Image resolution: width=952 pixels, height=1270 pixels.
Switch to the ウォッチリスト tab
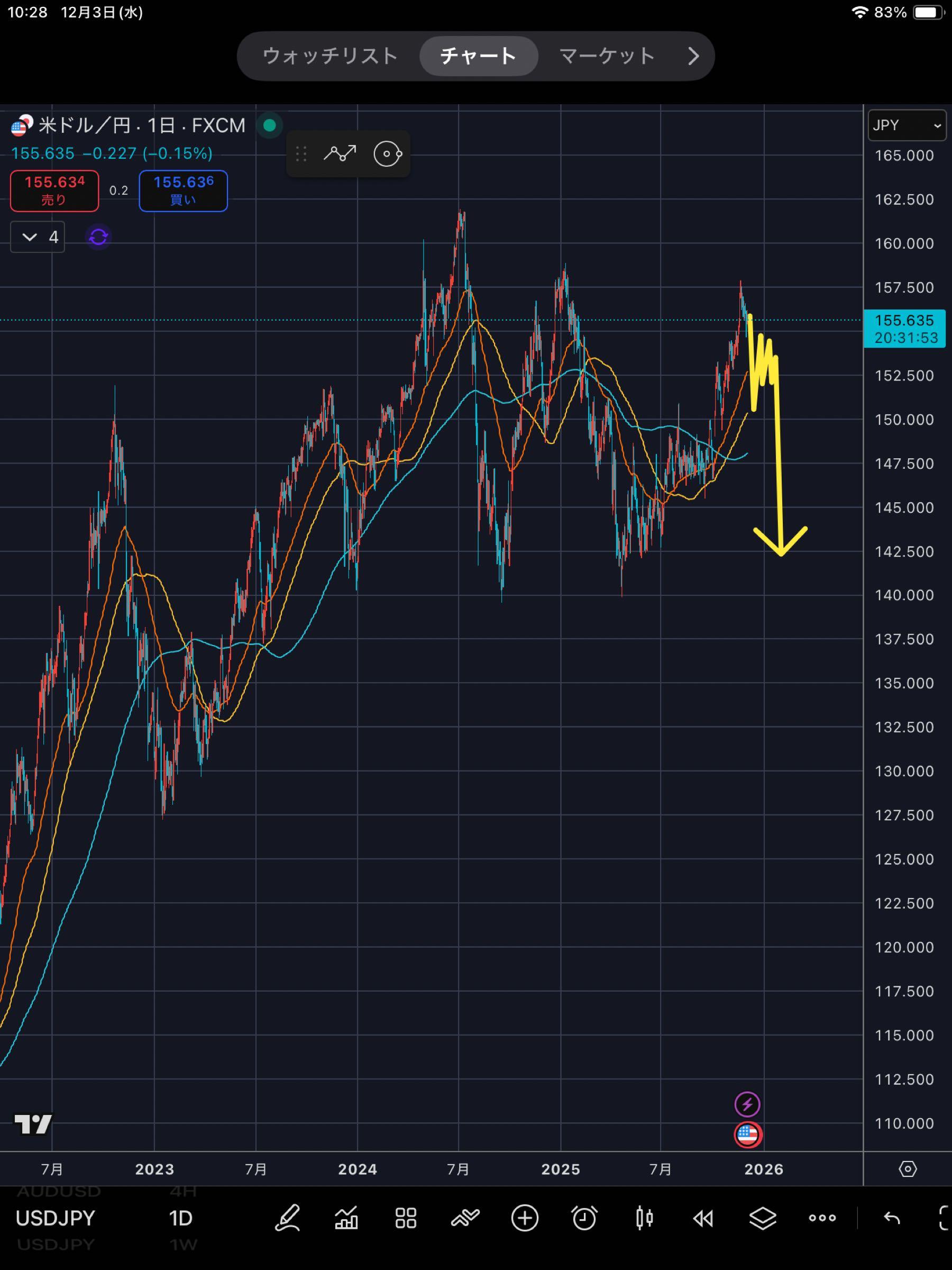click(330, 56)
